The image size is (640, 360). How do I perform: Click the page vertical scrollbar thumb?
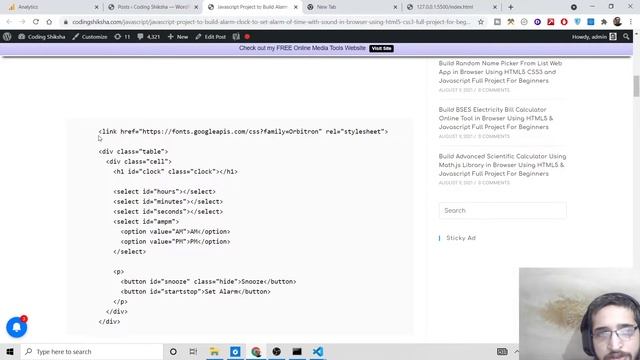click(636, 86)
